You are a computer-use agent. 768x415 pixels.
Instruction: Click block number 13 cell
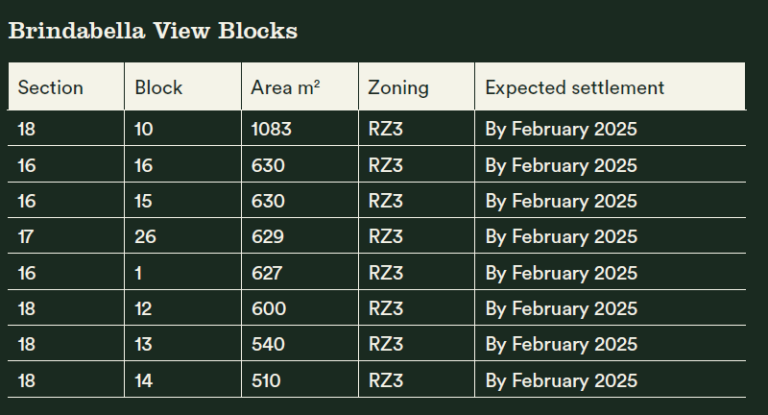coord(146,345)
